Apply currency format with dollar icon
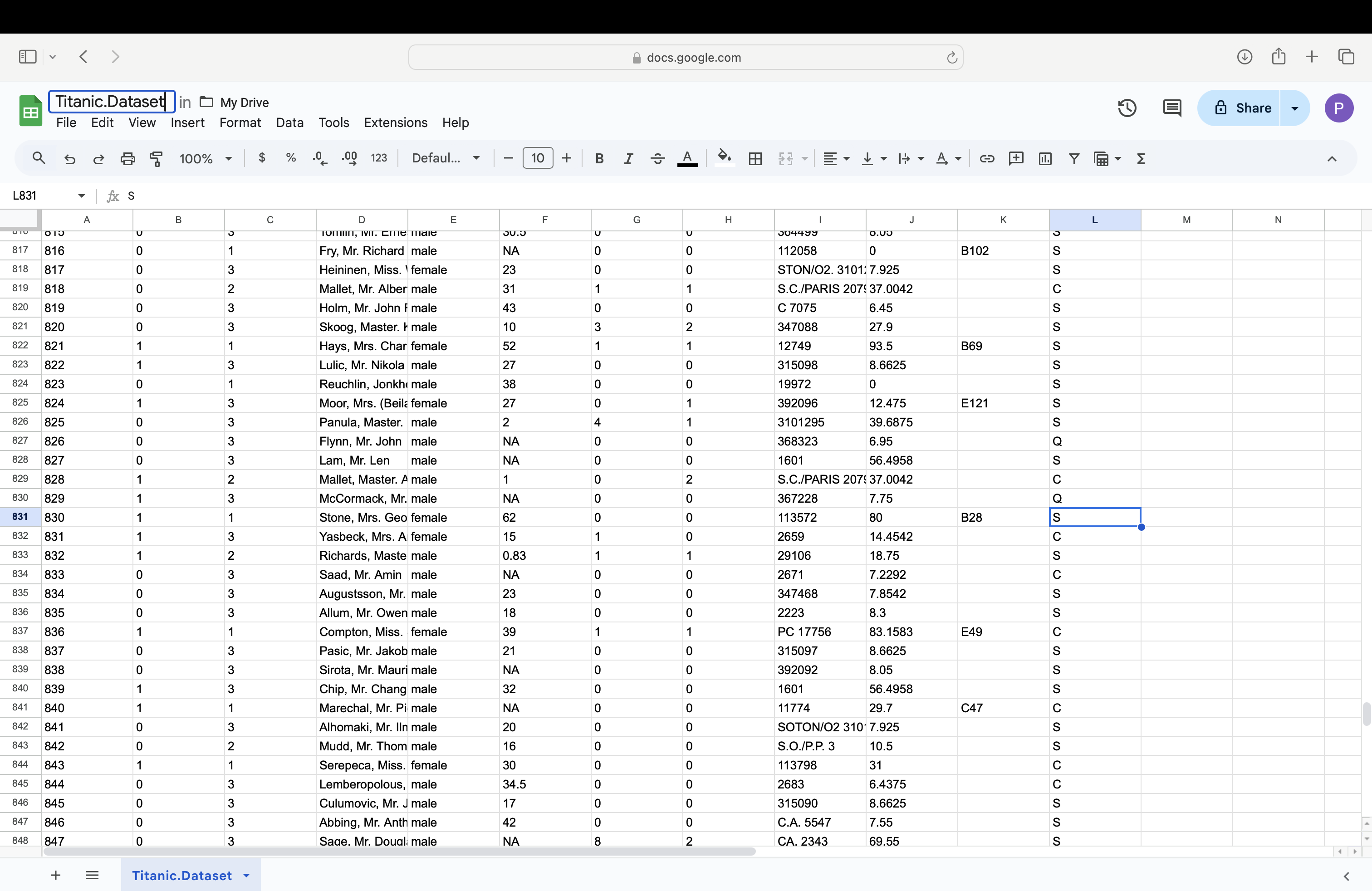Screen dimensions: 1372x891 262,158
